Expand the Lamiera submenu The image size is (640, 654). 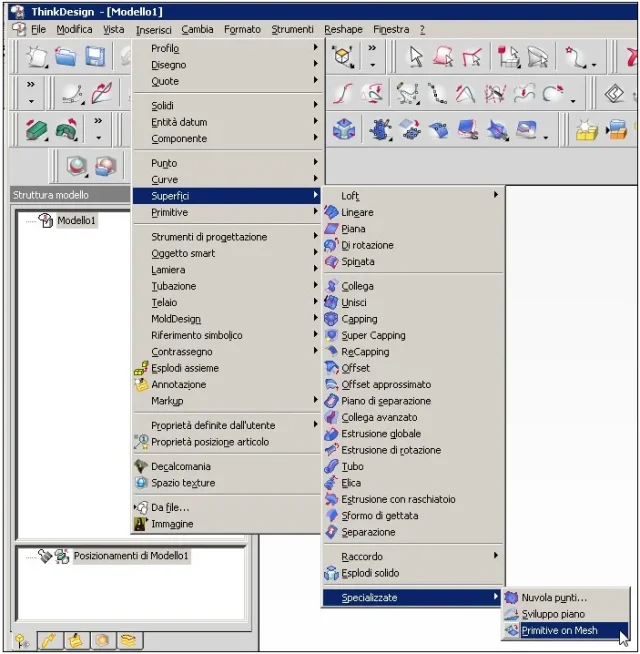227,269
